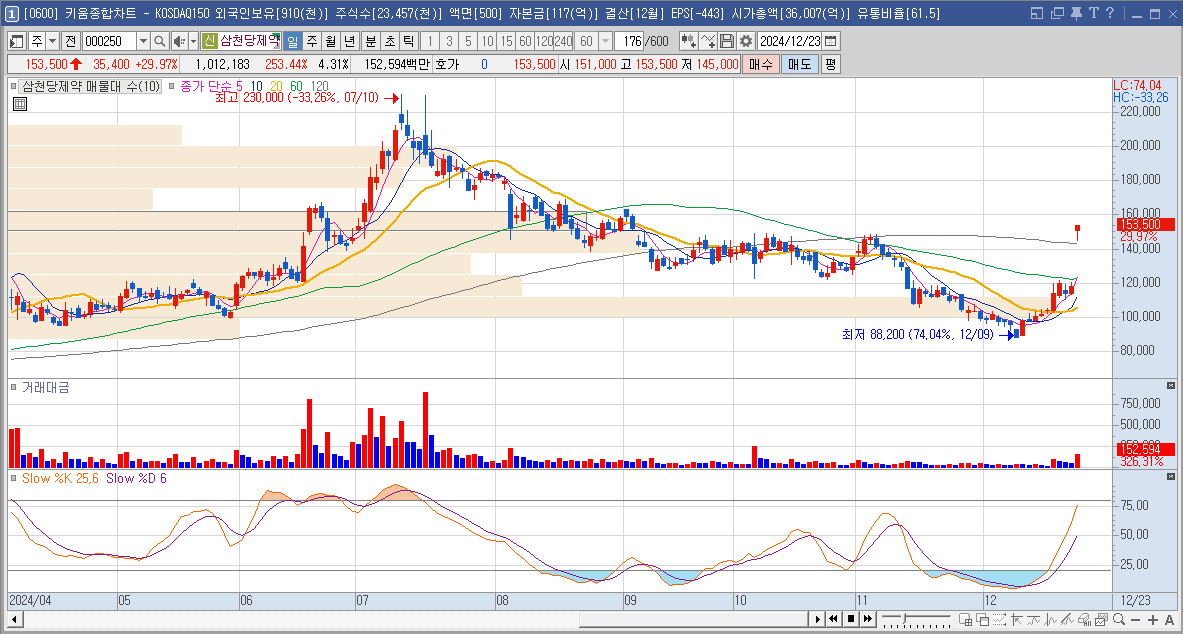
Task: Select minute 분 period toggle
Action: tap(370, 41)
